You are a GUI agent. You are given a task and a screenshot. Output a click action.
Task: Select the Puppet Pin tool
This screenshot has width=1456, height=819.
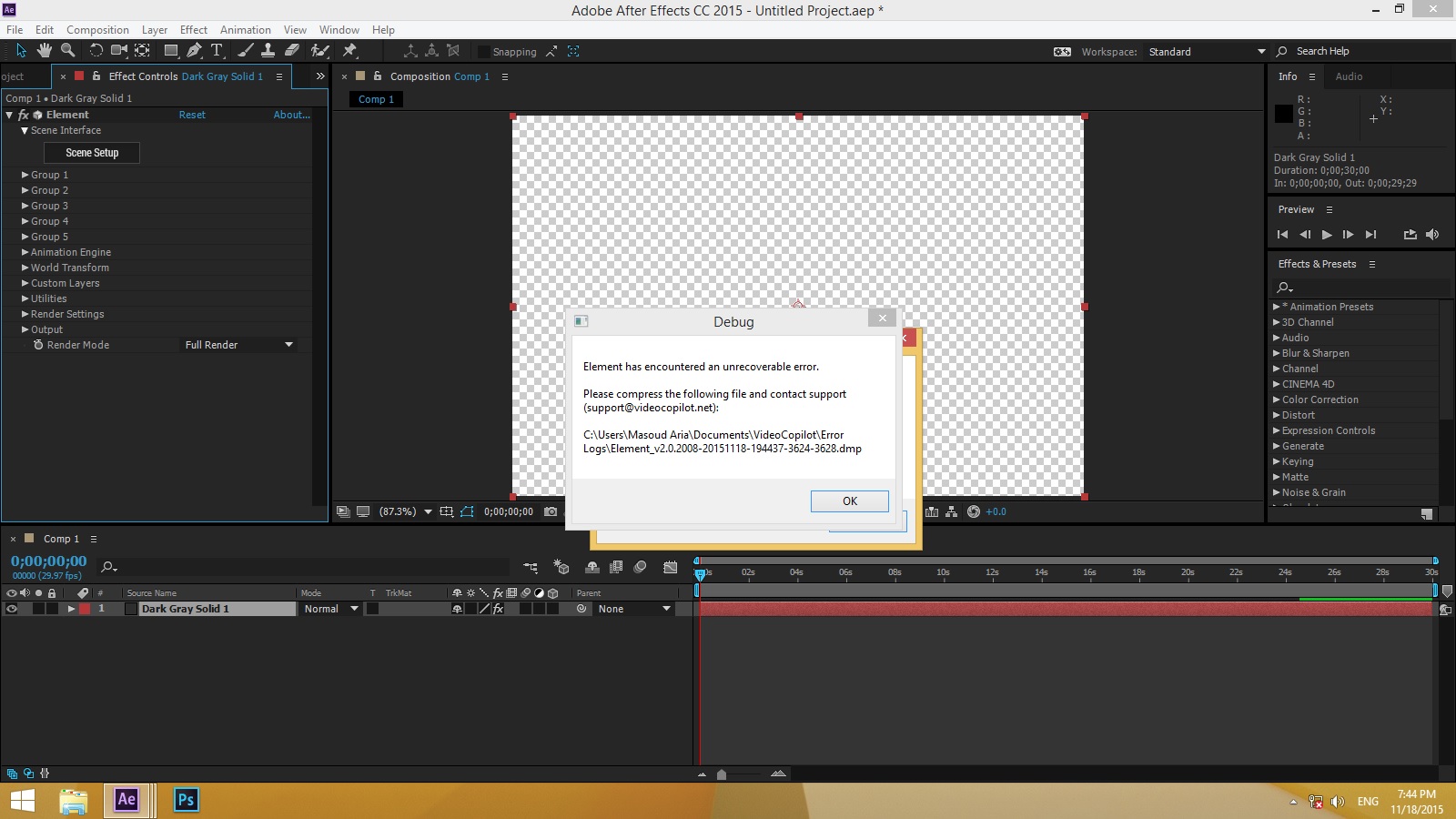tap(349, 51)
